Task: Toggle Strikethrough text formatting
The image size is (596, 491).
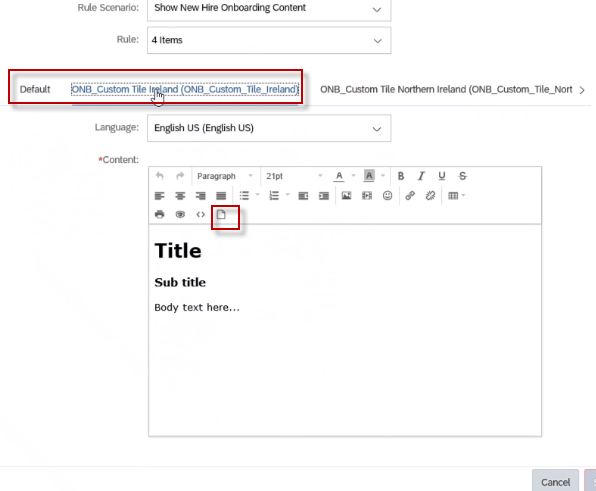Action: click(x=462, y=176)
